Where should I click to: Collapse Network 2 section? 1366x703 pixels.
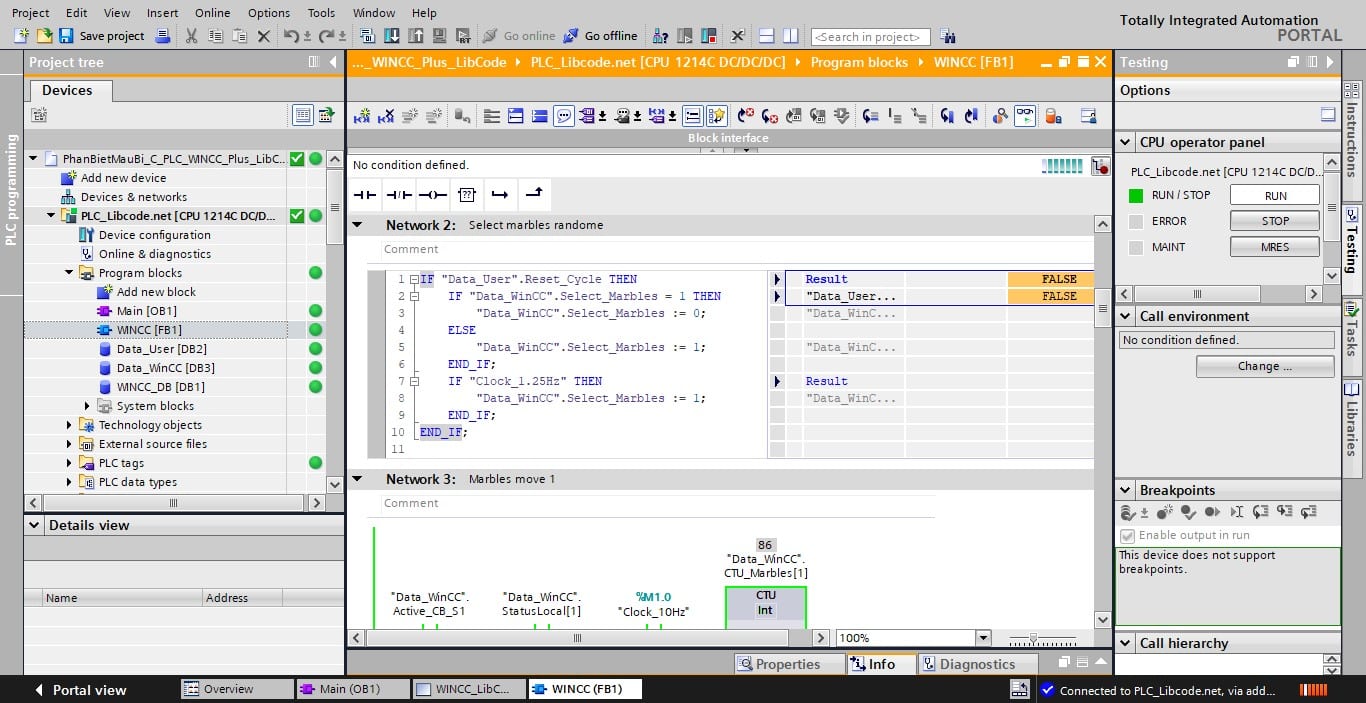(x=358, y=225)
